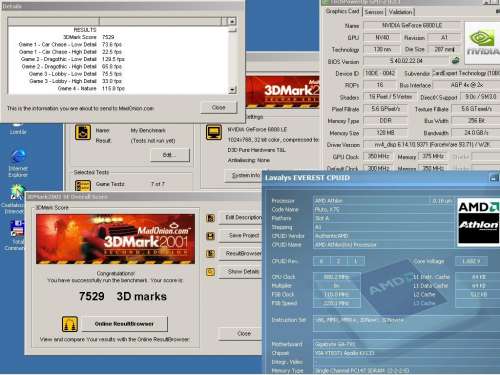Click the My Benchmark project icon
This screenshot has width=500, height=375.
[x=83, y=132]
